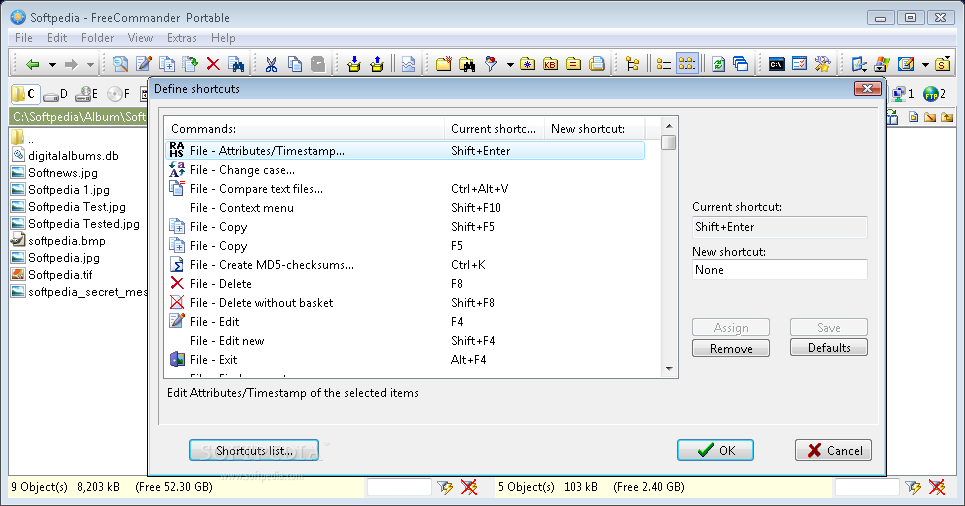Open the Forward history dropdown arrow
This screenshot has height=506, width=965.
[90, 65]
